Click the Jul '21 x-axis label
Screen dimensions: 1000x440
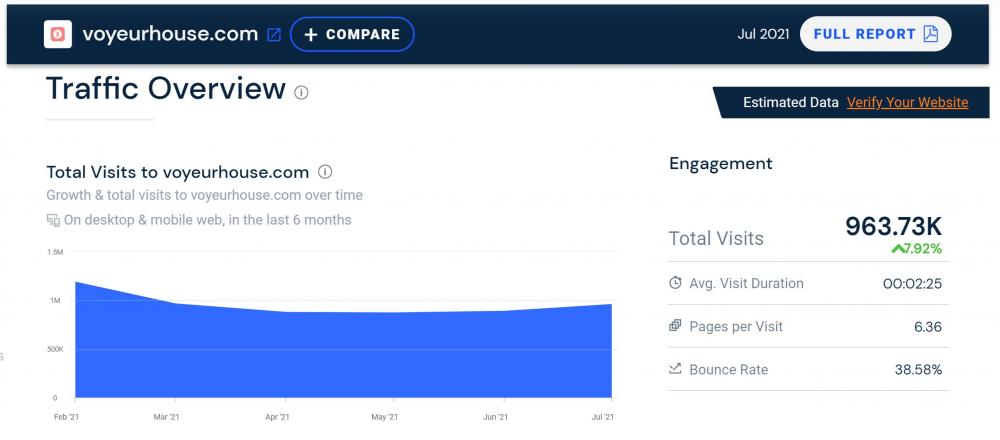coord(601,416)
